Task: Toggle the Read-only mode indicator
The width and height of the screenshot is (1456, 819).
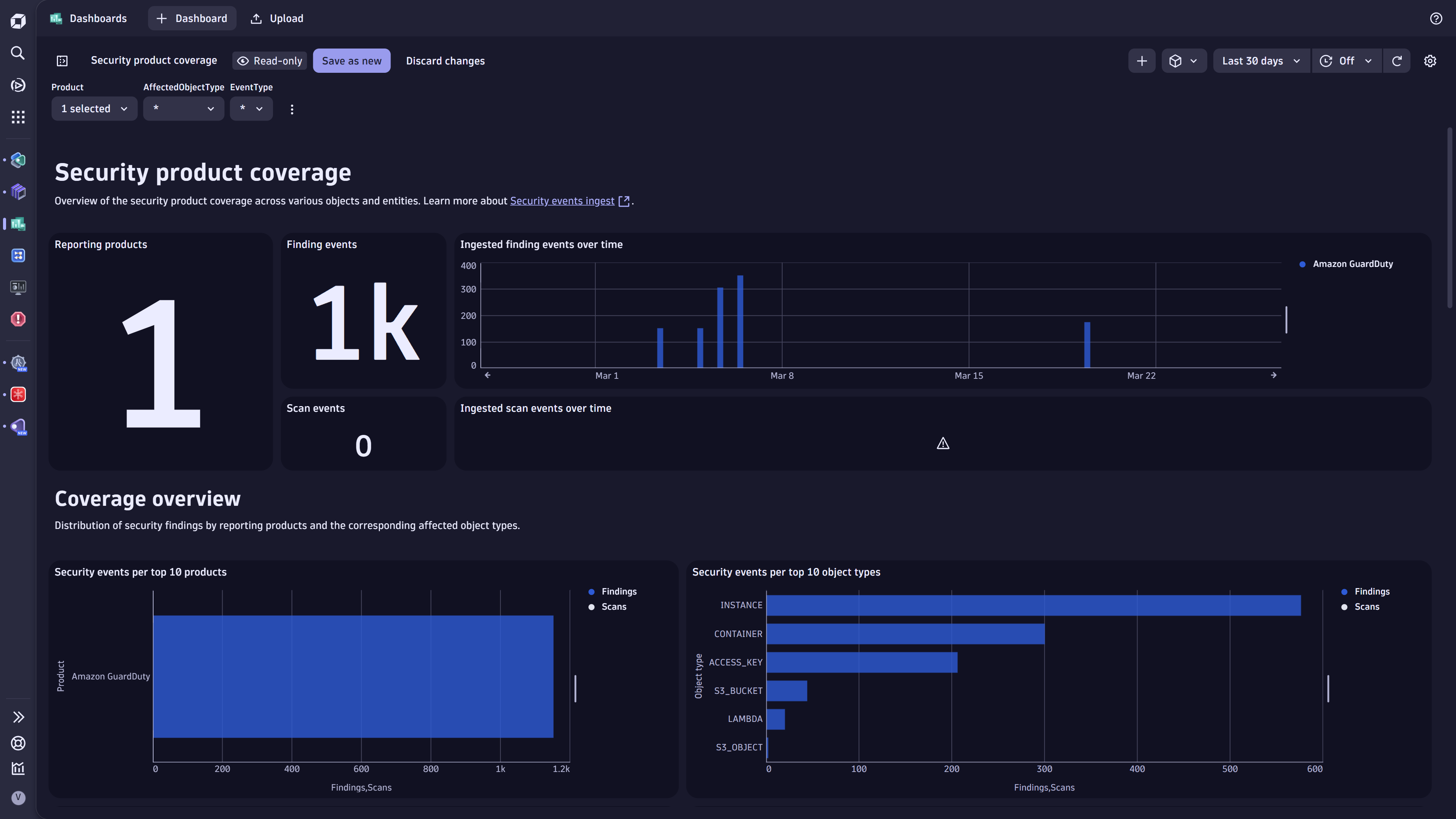Action: 270,61
